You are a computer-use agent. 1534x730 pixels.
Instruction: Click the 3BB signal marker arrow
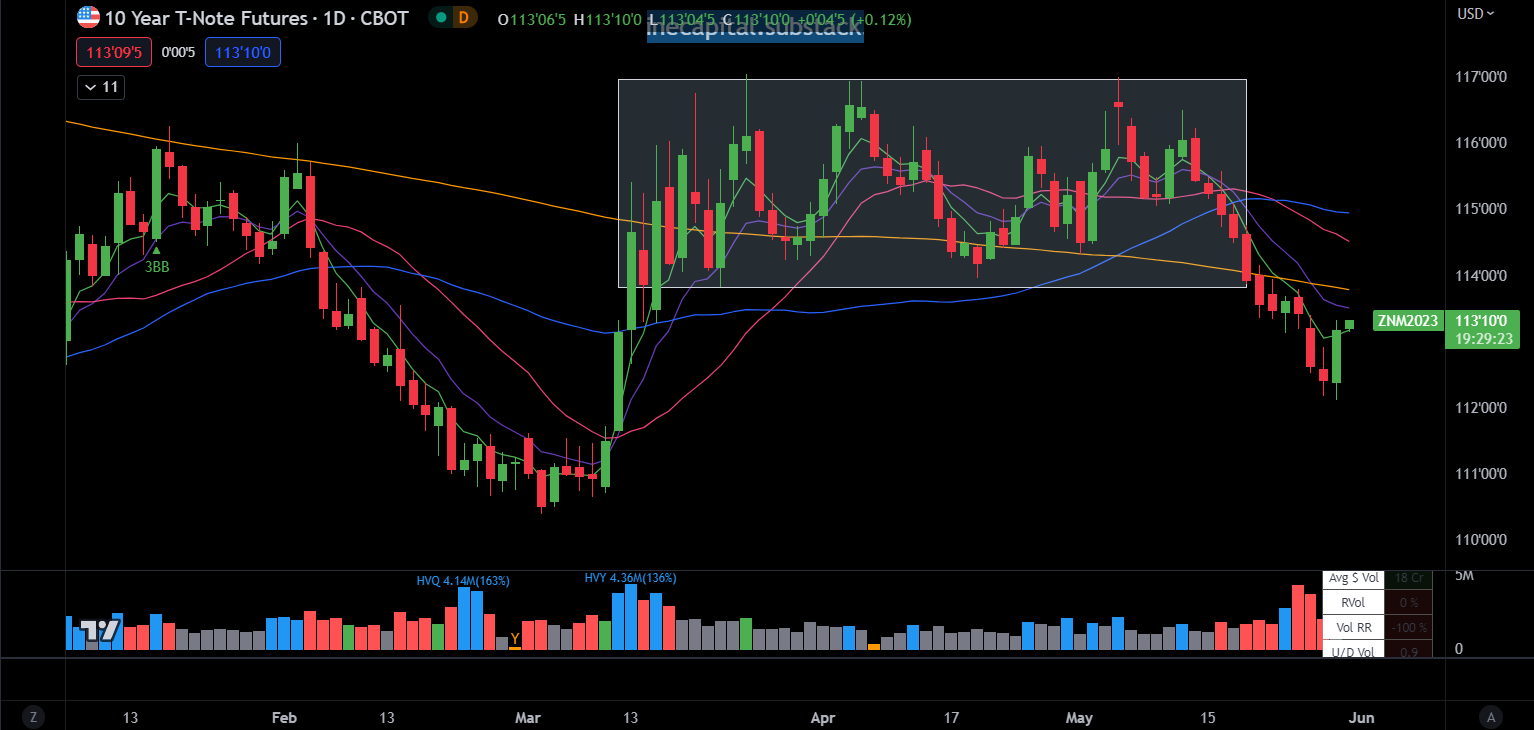click(x=156, y=249)
